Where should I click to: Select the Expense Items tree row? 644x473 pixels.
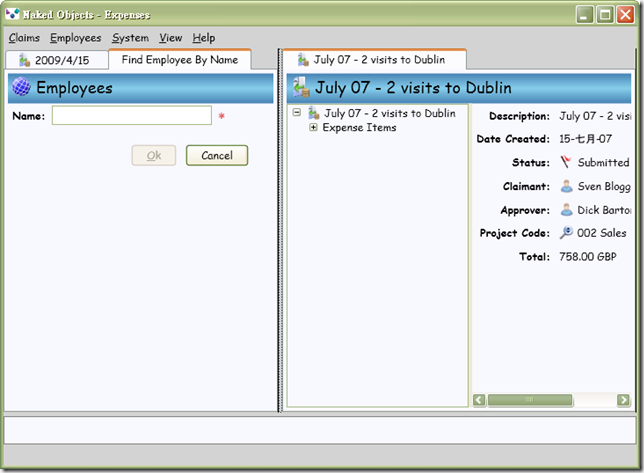359,127
